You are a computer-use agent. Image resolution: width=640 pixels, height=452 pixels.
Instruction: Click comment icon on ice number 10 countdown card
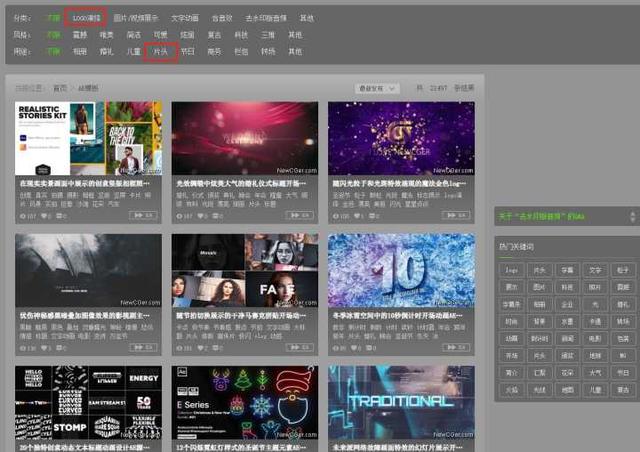369,348
